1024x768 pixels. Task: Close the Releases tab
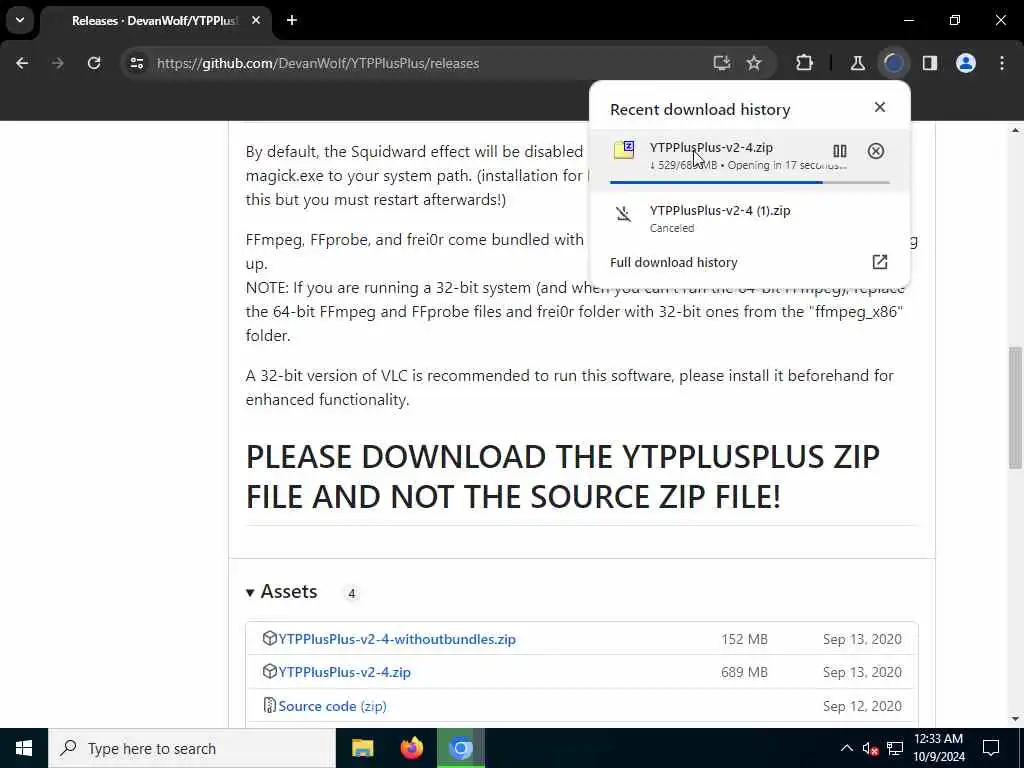pos(256,20)
